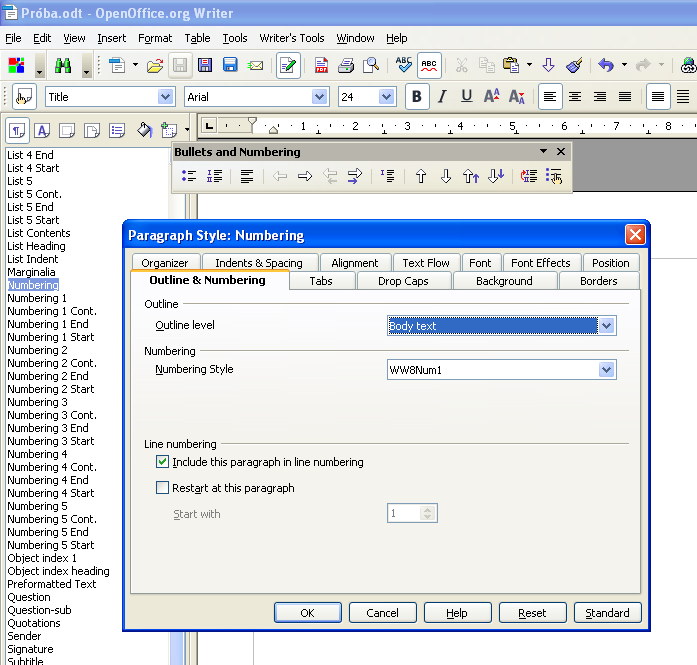697x665 pixels.
Task: Click the Export as PDF icon
Action: coord(321,66)
